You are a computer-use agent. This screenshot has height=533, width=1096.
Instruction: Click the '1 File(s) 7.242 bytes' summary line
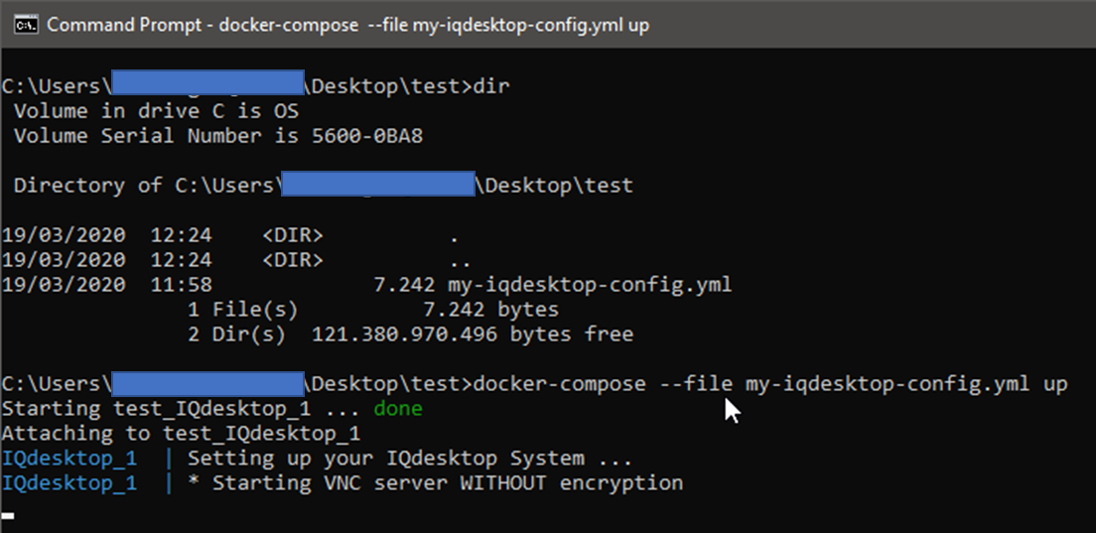(373, 309)
